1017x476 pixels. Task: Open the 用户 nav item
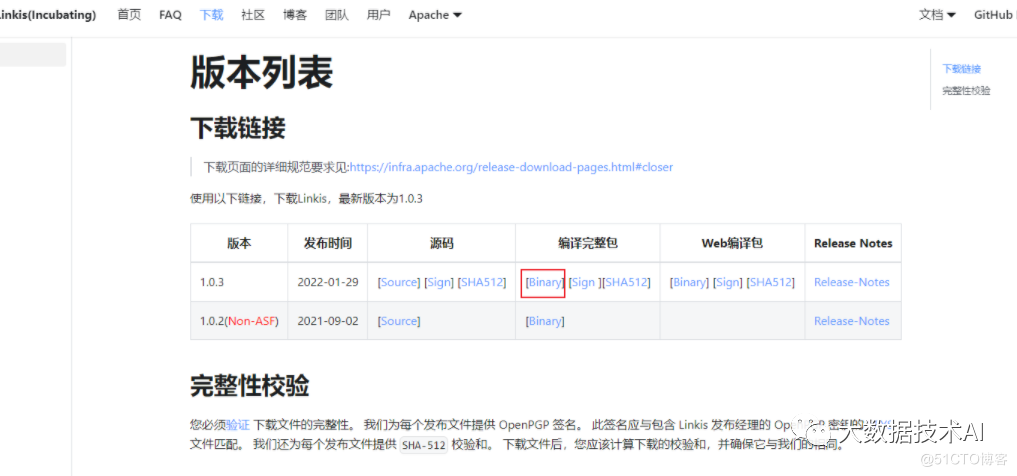point(378,15)
